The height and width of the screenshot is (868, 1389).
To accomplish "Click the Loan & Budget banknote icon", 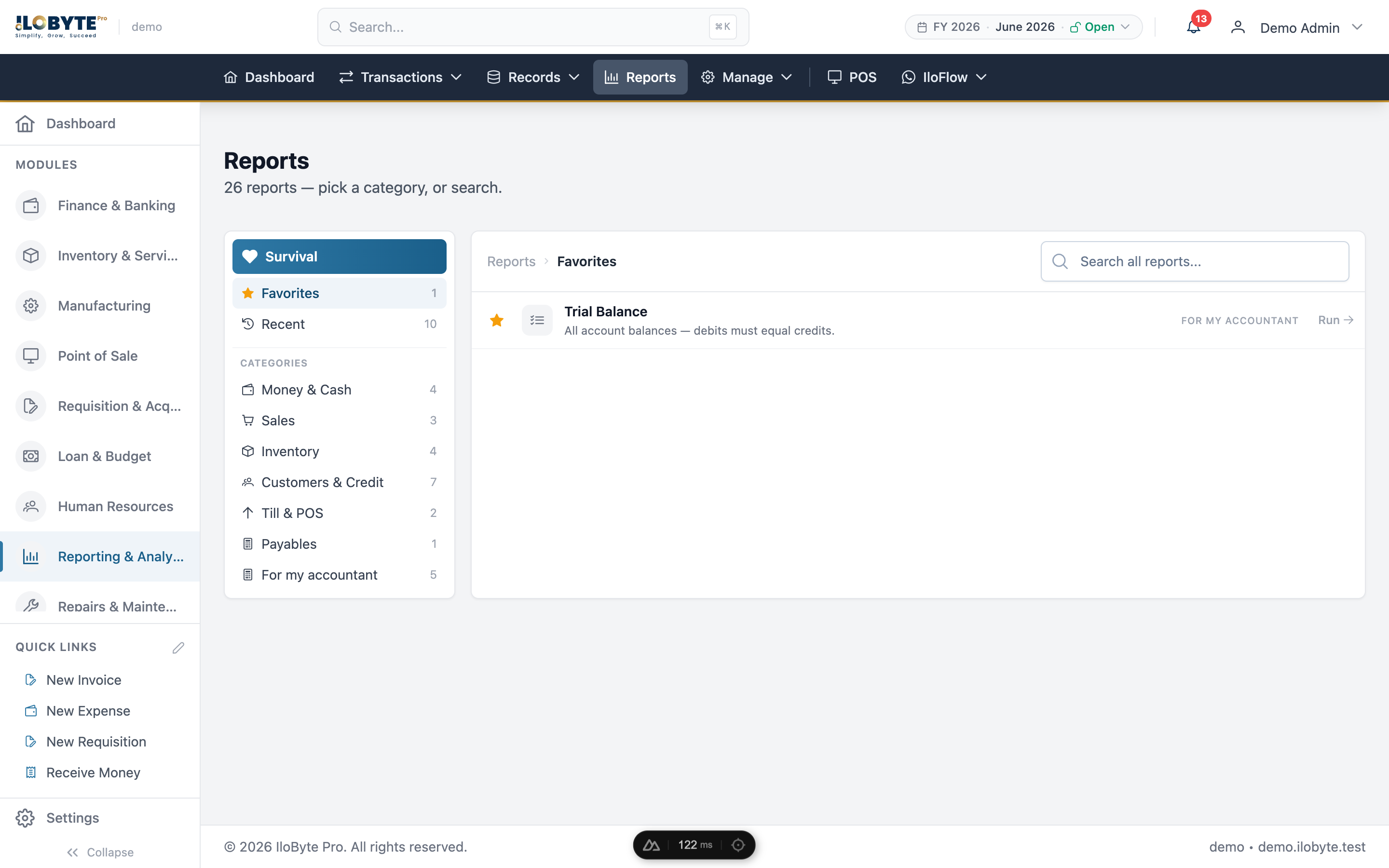I will tap(30, 456).
